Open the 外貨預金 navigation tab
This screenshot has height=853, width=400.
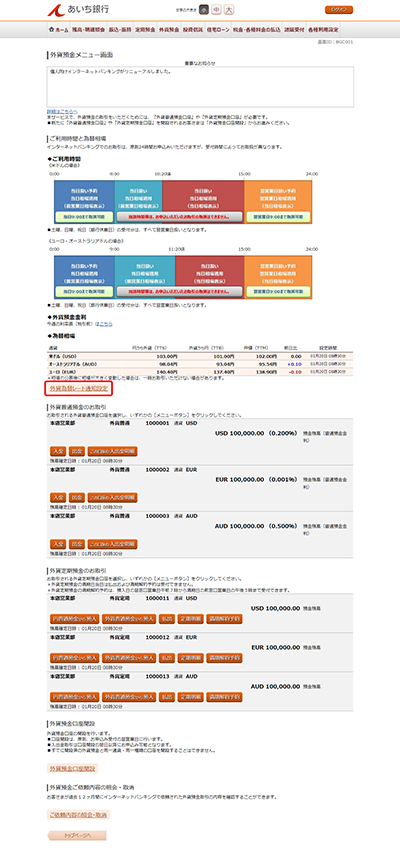click(169, 29)
